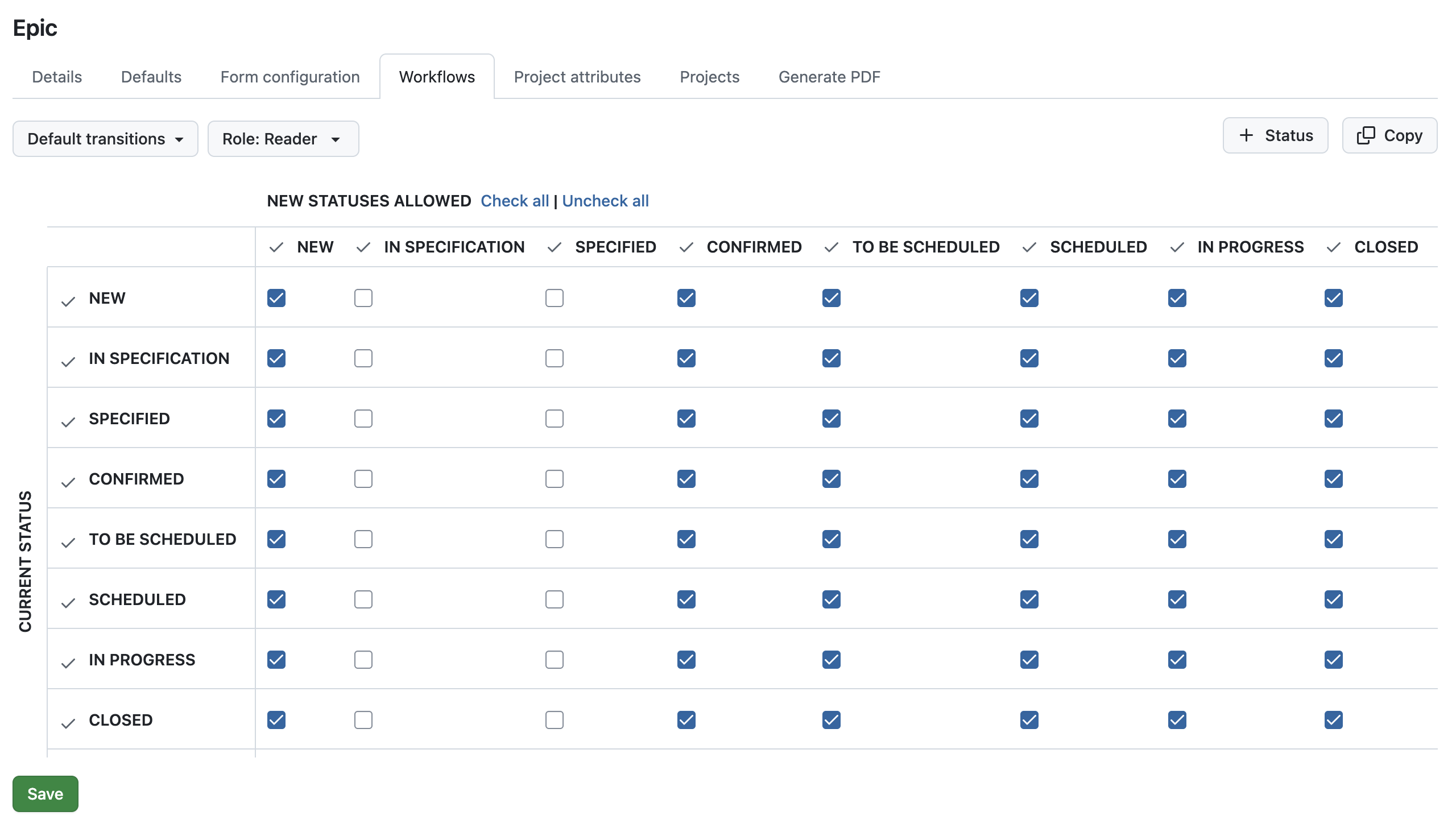
Task: Uncheck SCHEDULED row's IN PROGRESS checkbox
Action: point(1177,599)
